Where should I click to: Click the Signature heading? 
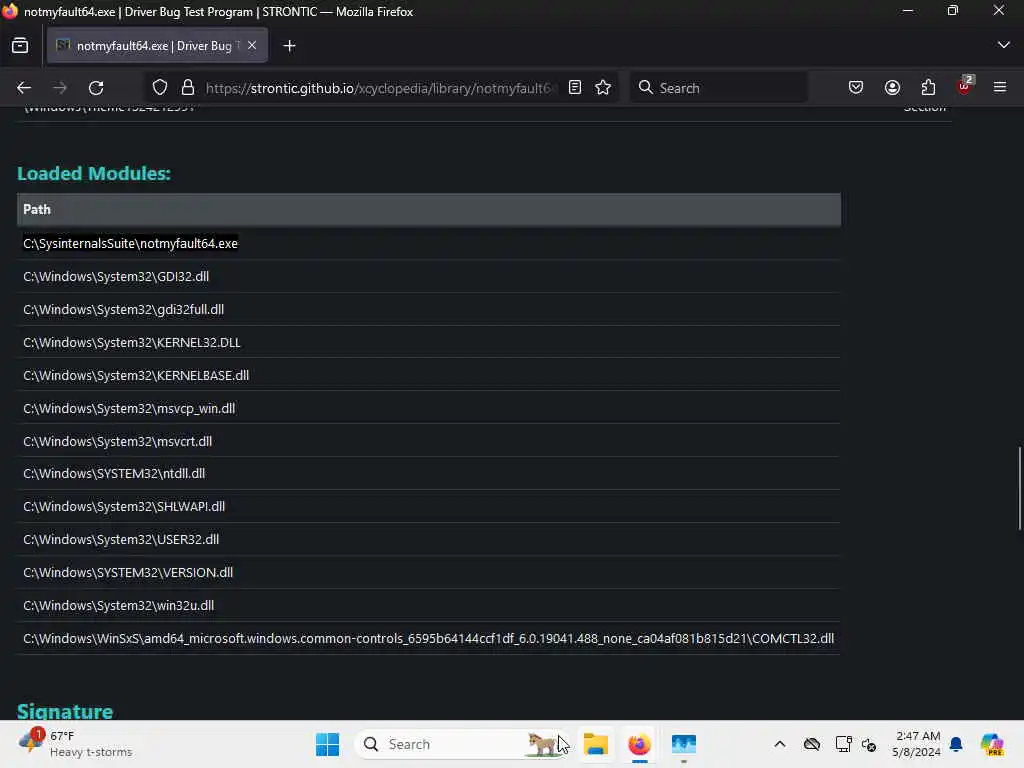click(65, 711)
